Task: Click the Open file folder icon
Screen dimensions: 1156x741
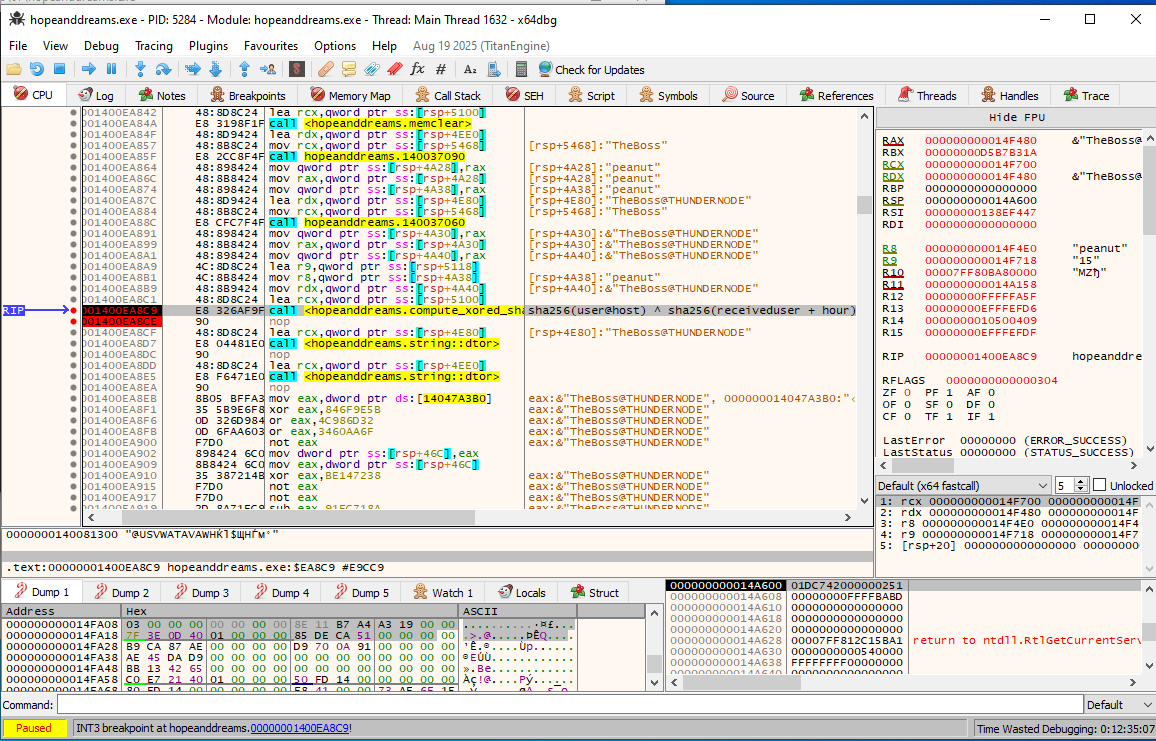Action: [x=13, y=69]
